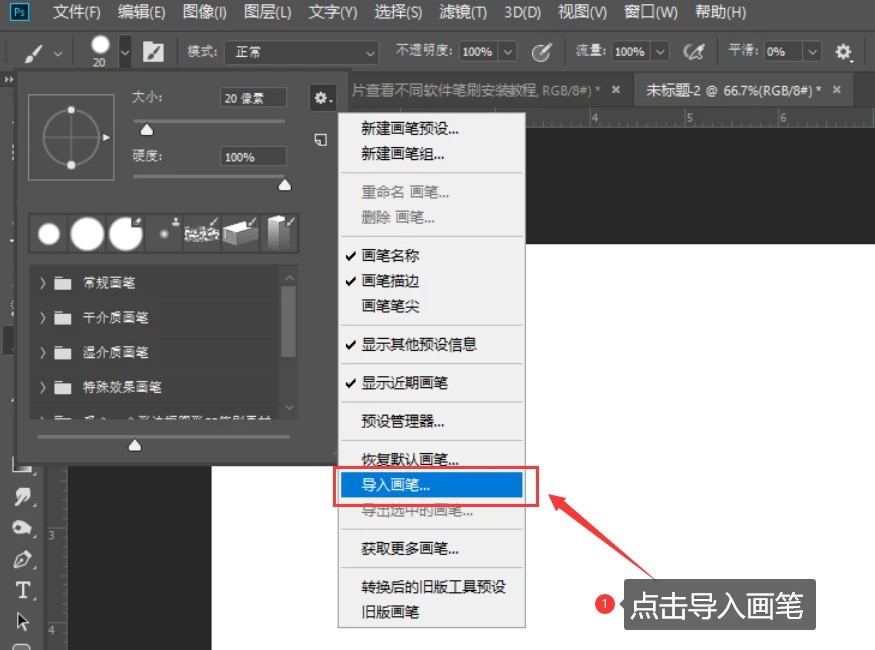
Task: Select the Pen tool in toolbox
Action: 22,559
